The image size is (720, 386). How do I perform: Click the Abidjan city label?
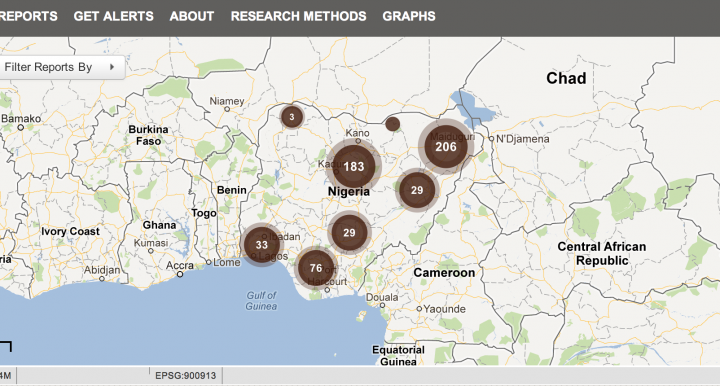click(102, 270)
